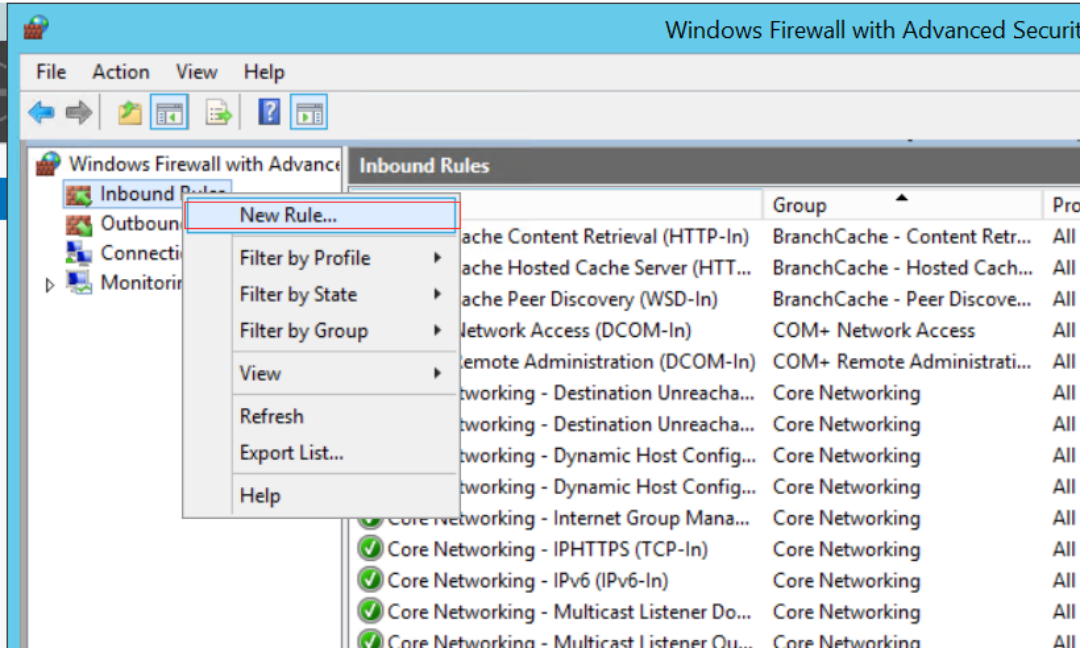Click the Inbound Rules tree icon
This screenshot has height=649, width=1080.
pos(79,195)
